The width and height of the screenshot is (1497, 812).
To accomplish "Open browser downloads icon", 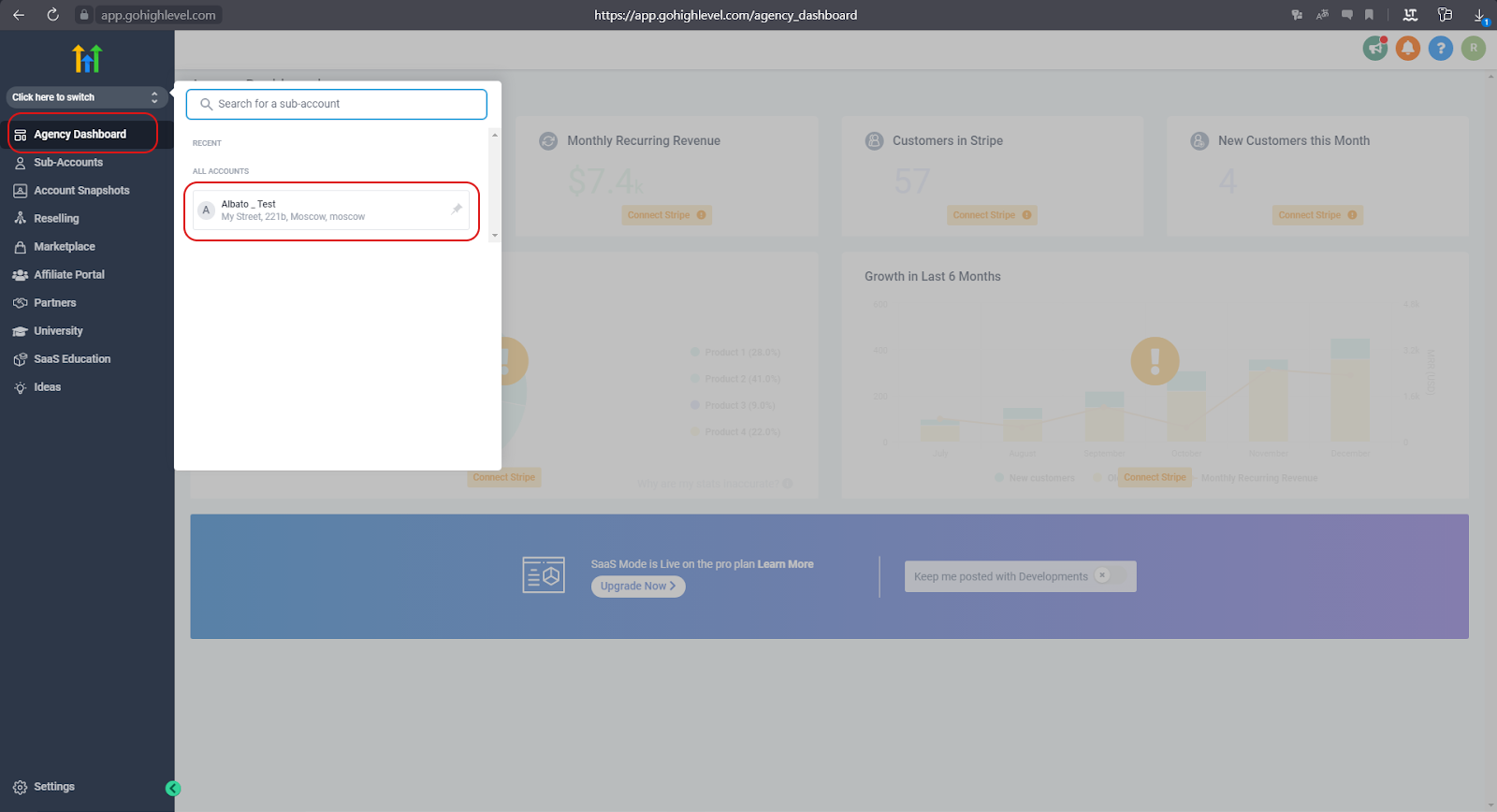I will coord(1480,15).
